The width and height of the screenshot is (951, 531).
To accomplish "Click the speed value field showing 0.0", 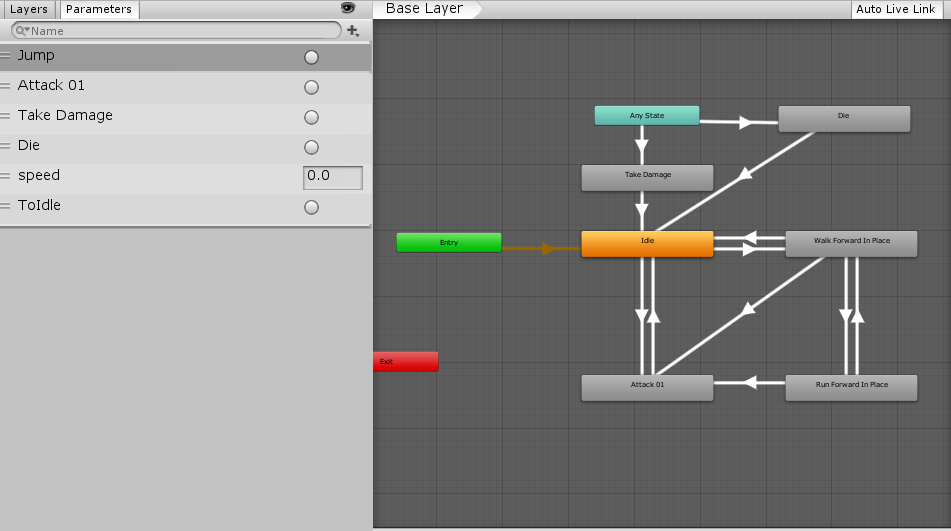I will [332, 177].
